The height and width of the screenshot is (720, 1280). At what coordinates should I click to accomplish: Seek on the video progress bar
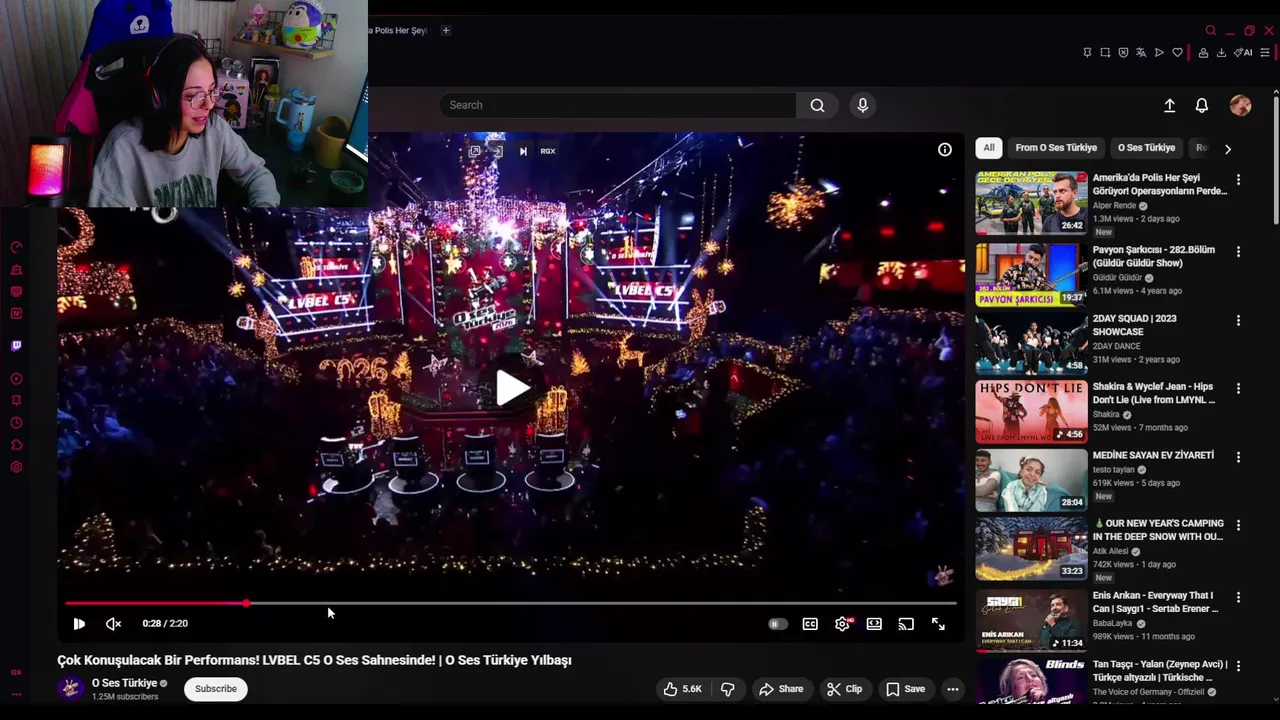click(511, 603)
